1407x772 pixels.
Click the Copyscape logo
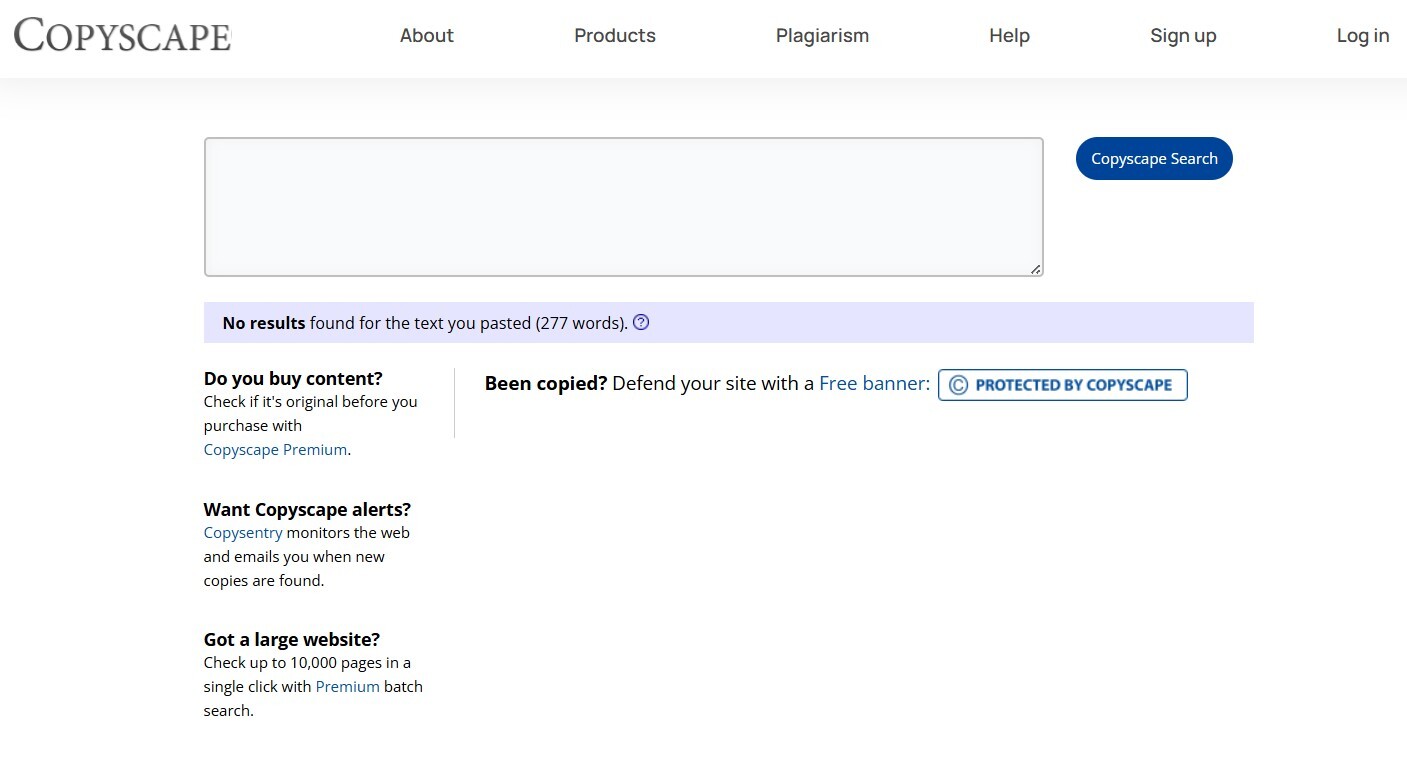(x=122, y=36)
